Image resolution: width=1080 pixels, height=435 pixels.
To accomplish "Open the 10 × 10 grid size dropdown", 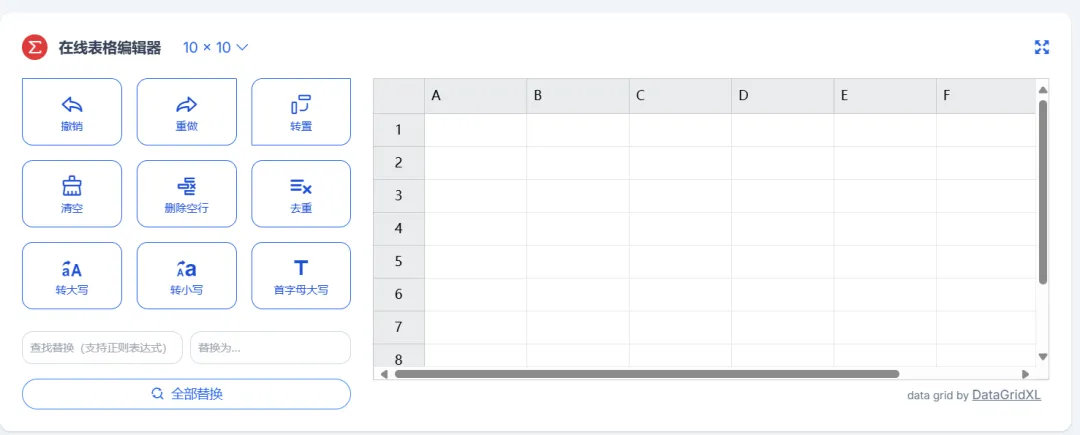I will 215,47.
